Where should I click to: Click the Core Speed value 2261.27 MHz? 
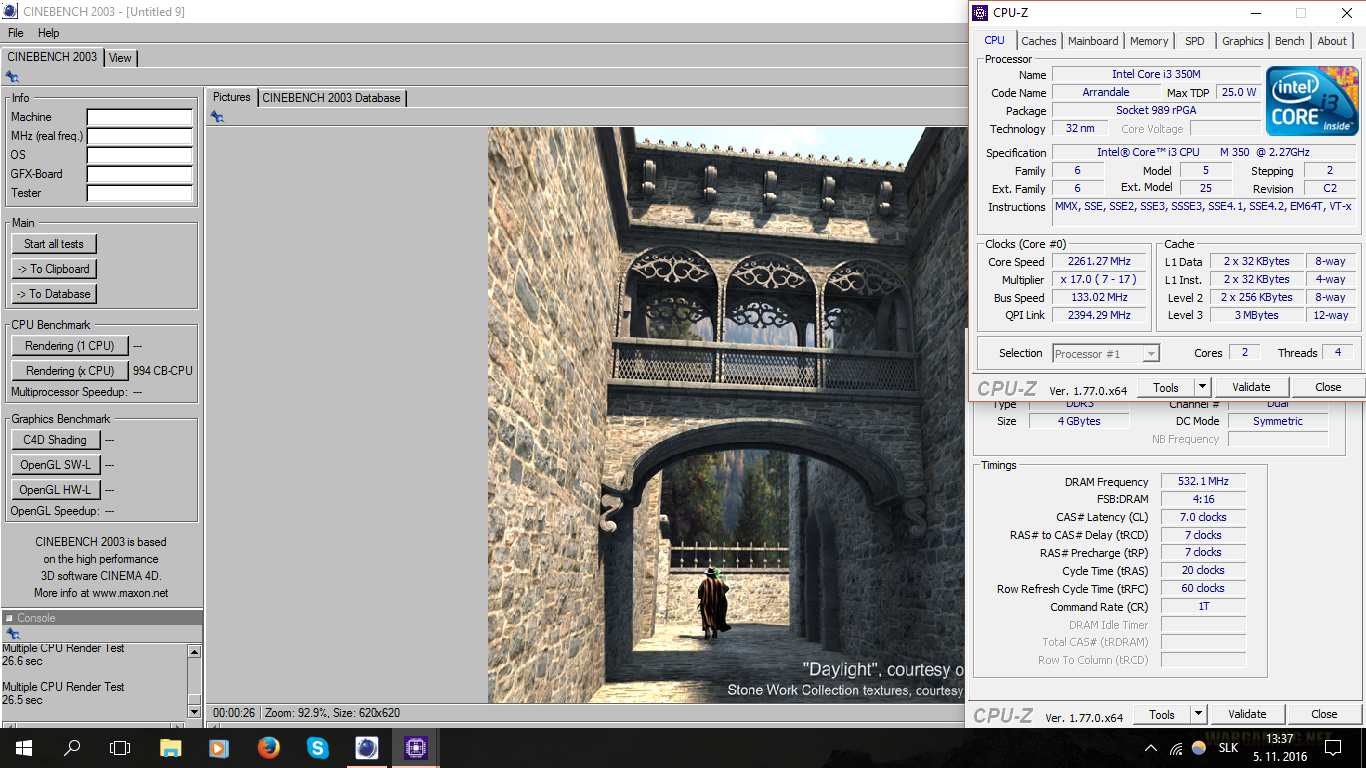coord(1099,262)
